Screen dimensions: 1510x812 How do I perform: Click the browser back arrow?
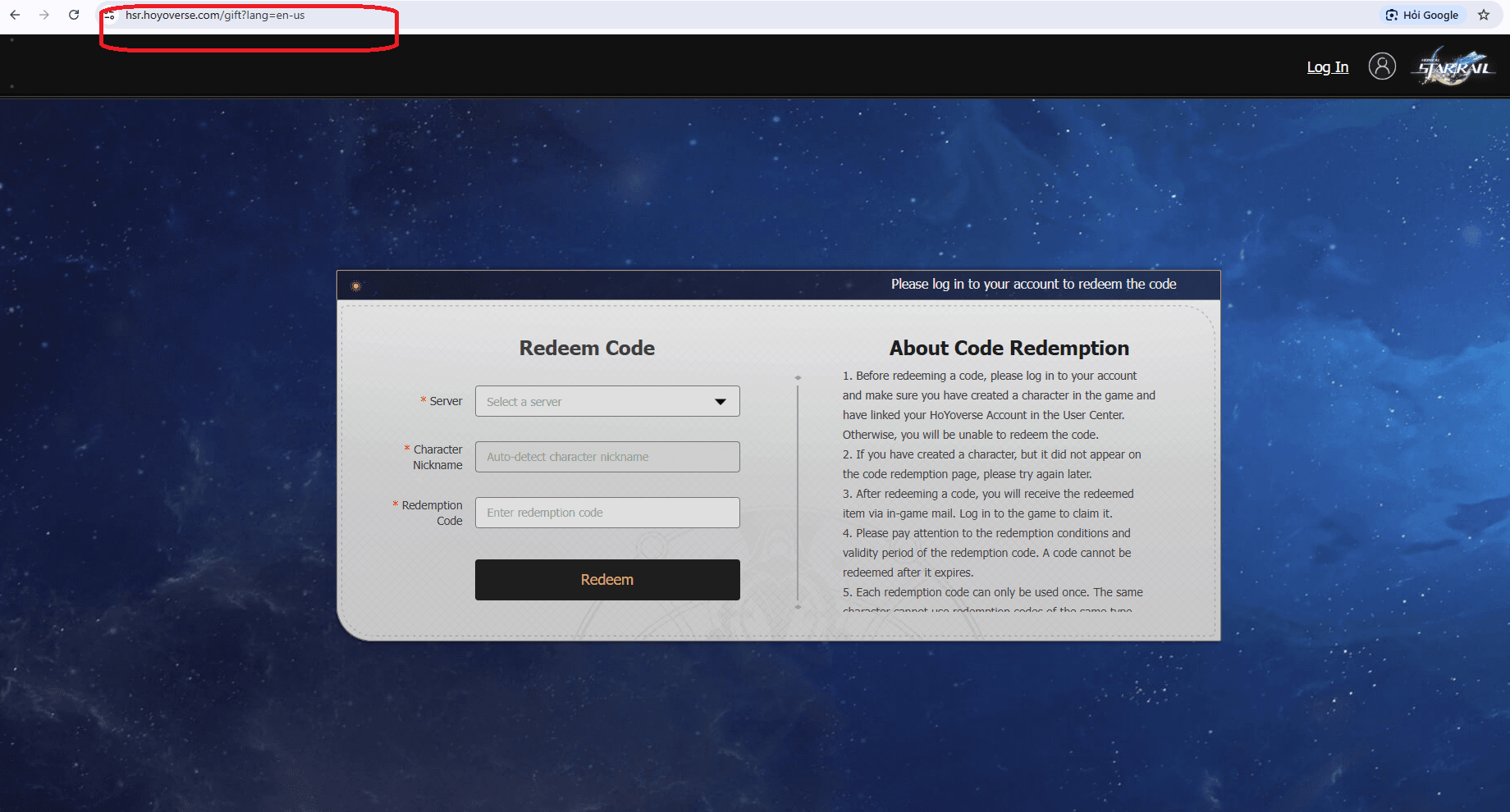coord(15,15)
